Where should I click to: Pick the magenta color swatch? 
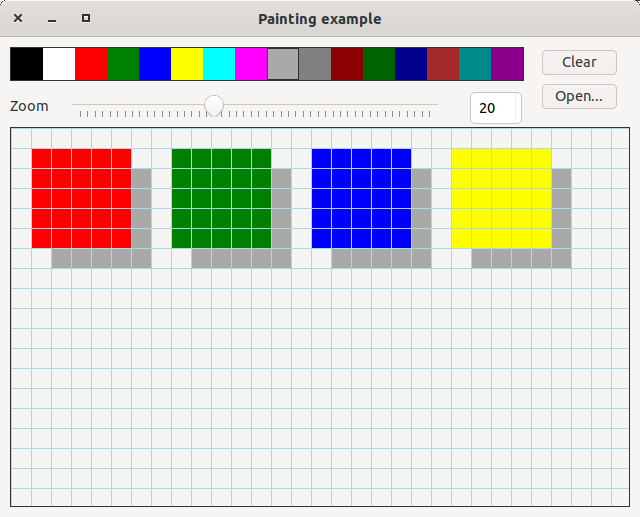[250, 64]
